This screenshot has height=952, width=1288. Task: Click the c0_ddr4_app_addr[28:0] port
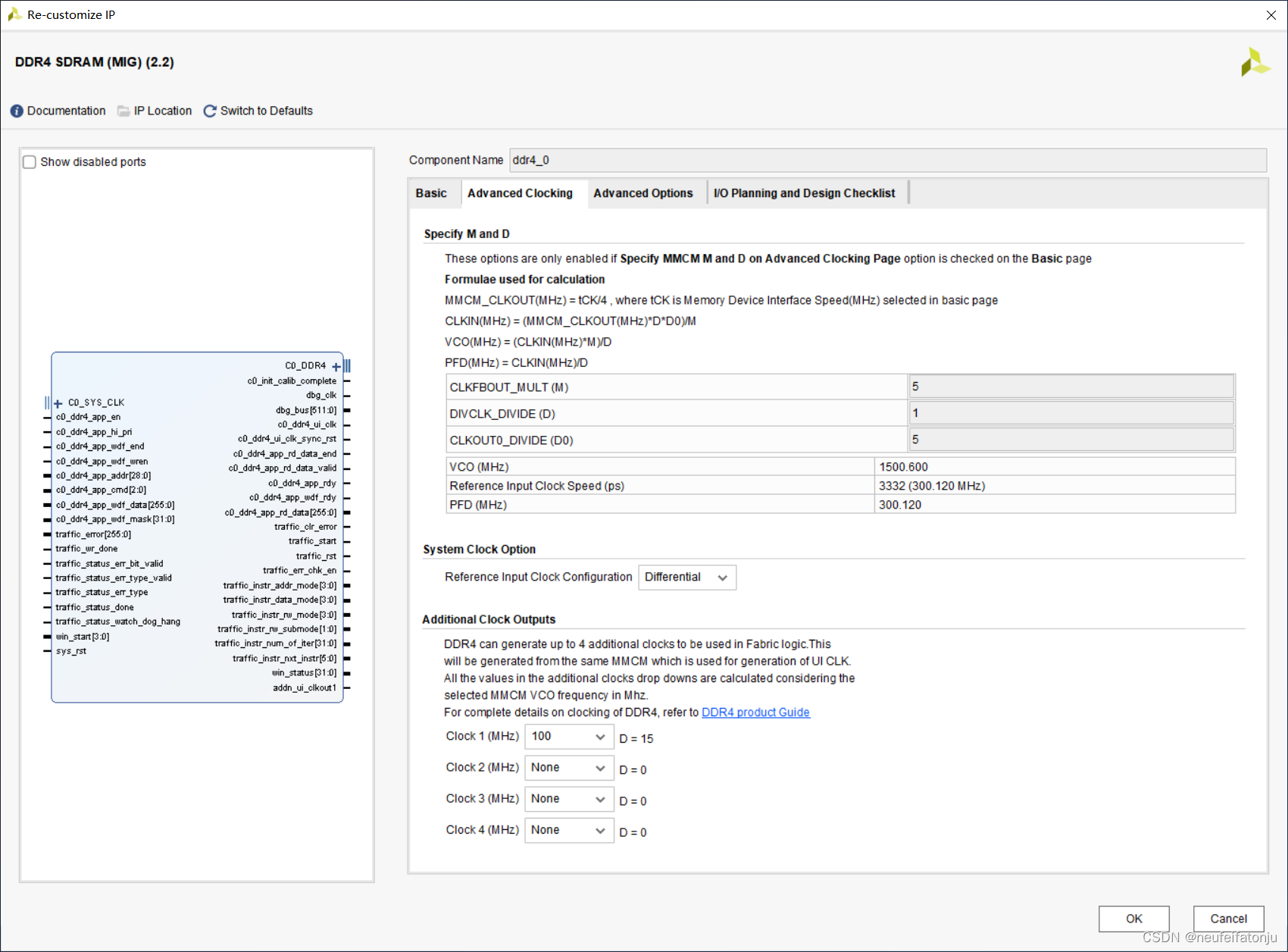(x=103, y=476)
